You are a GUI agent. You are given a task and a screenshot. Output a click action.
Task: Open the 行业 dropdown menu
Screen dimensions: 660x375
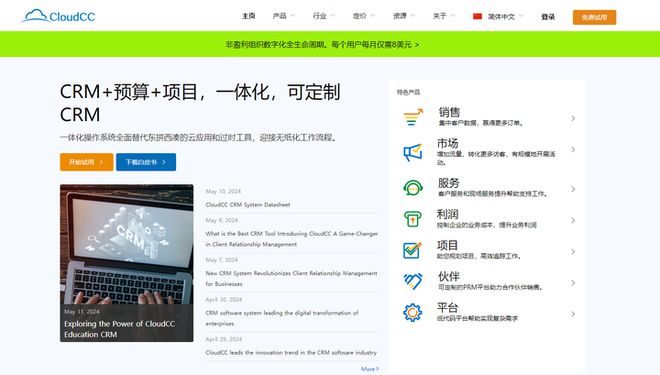324,16
